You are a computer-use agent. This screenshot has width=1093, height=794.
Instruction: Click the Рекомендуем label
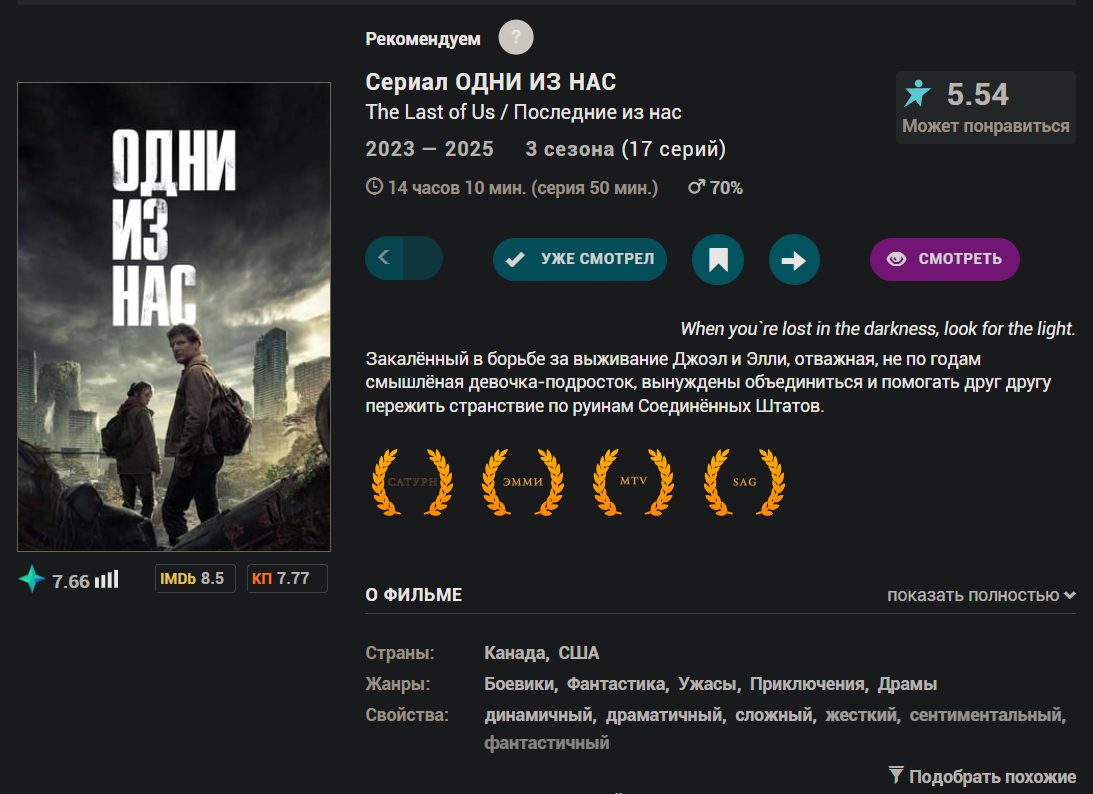(423, 38)
